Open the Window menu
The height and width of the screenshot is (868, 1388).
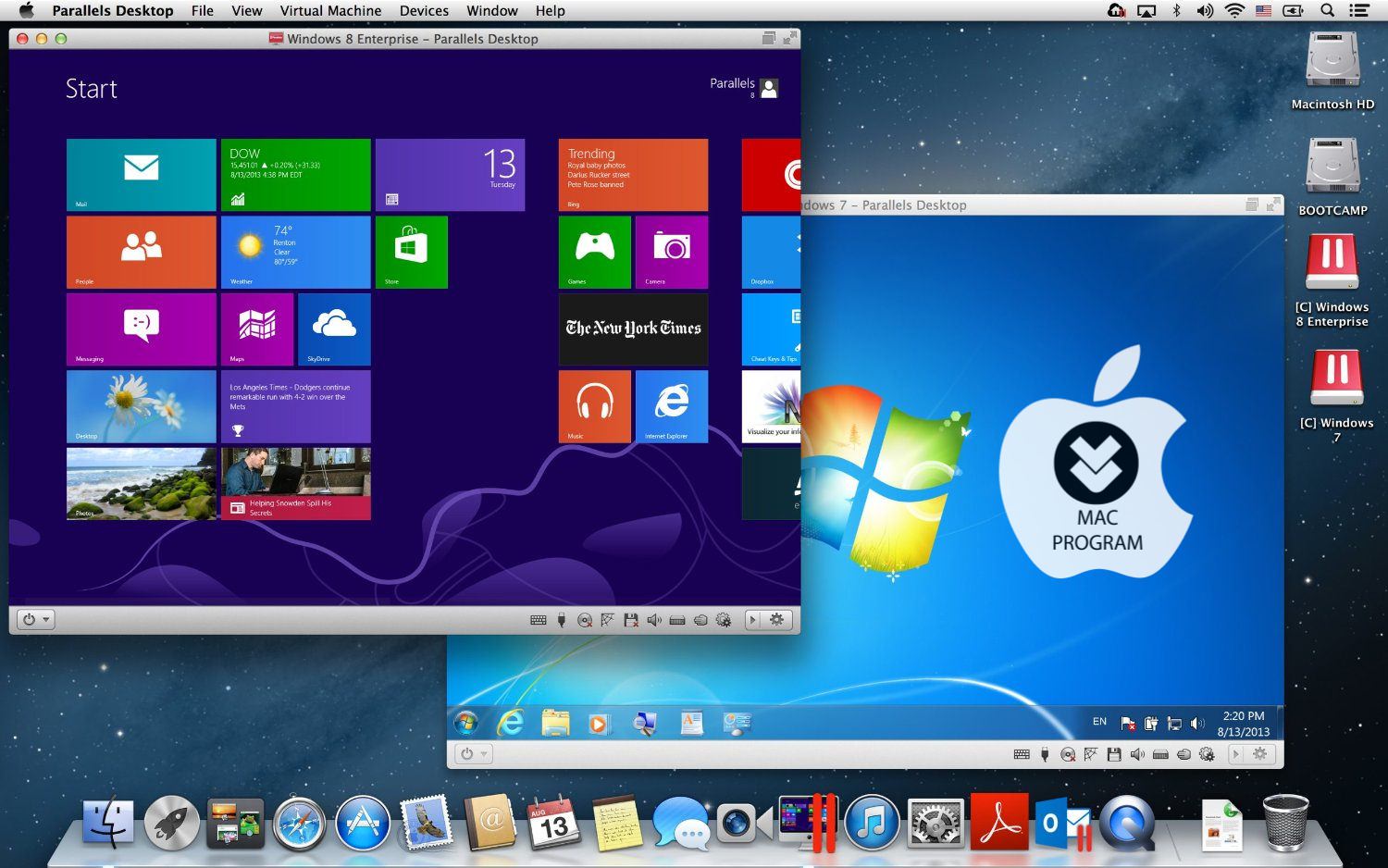click(x=492, y=11)
